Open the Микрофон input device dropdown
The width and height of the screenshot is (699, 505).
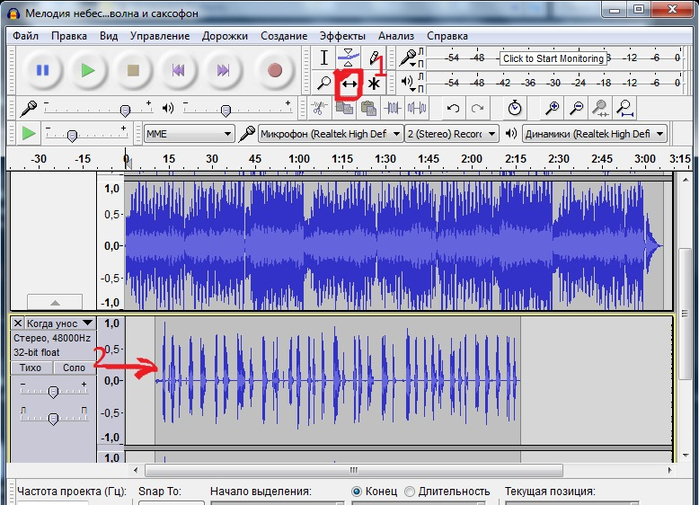click(330, 134)
